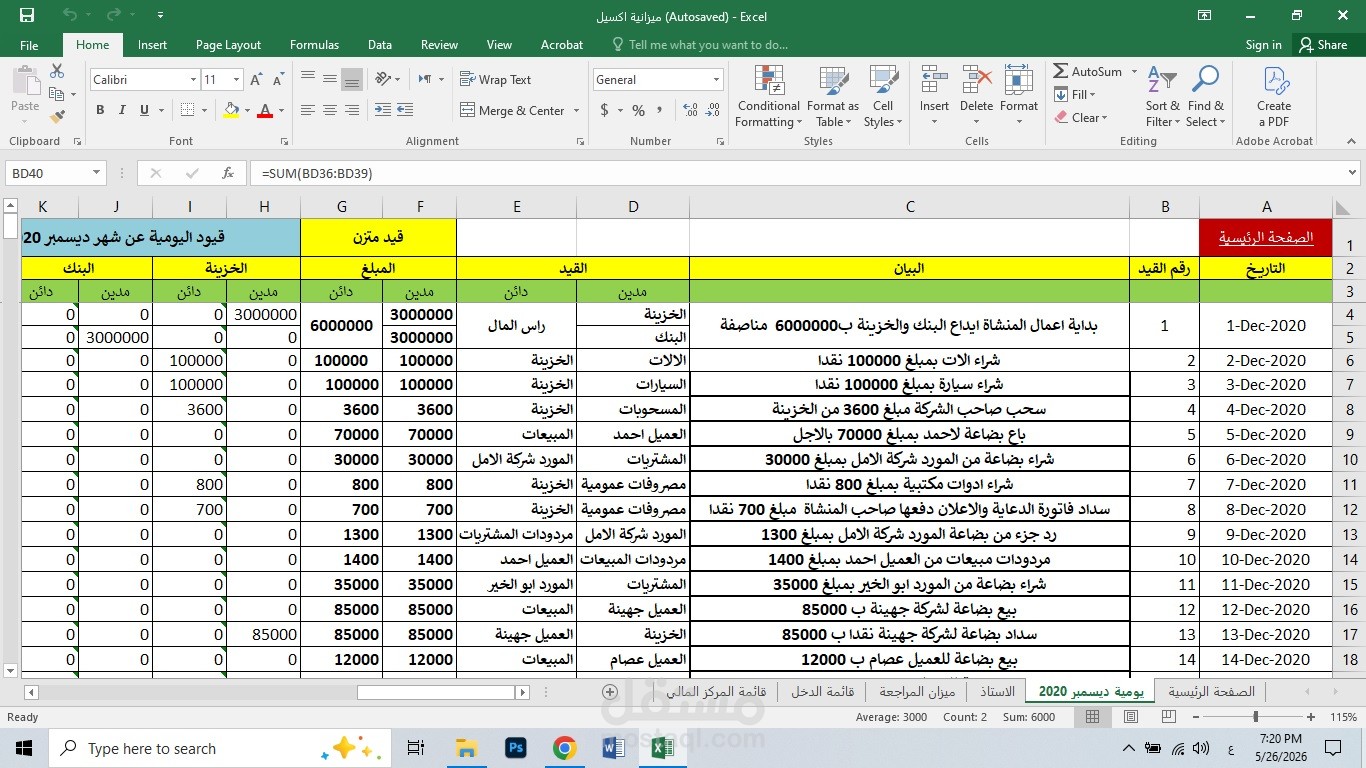Switch to the Insert ribbon tab
This screenshot has width=1366, height=768.
tap(152, 45)
